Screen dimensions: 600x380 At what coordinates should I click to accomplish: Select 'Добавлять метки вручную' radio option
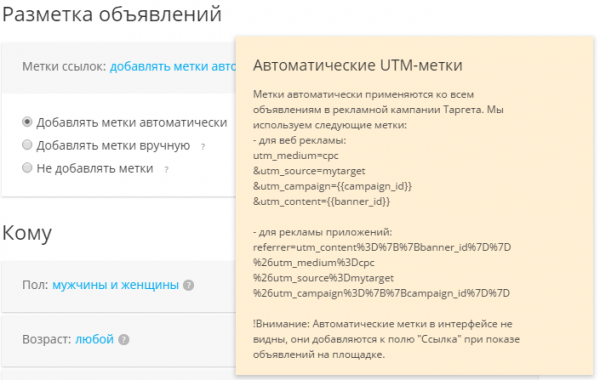(27, 145)
